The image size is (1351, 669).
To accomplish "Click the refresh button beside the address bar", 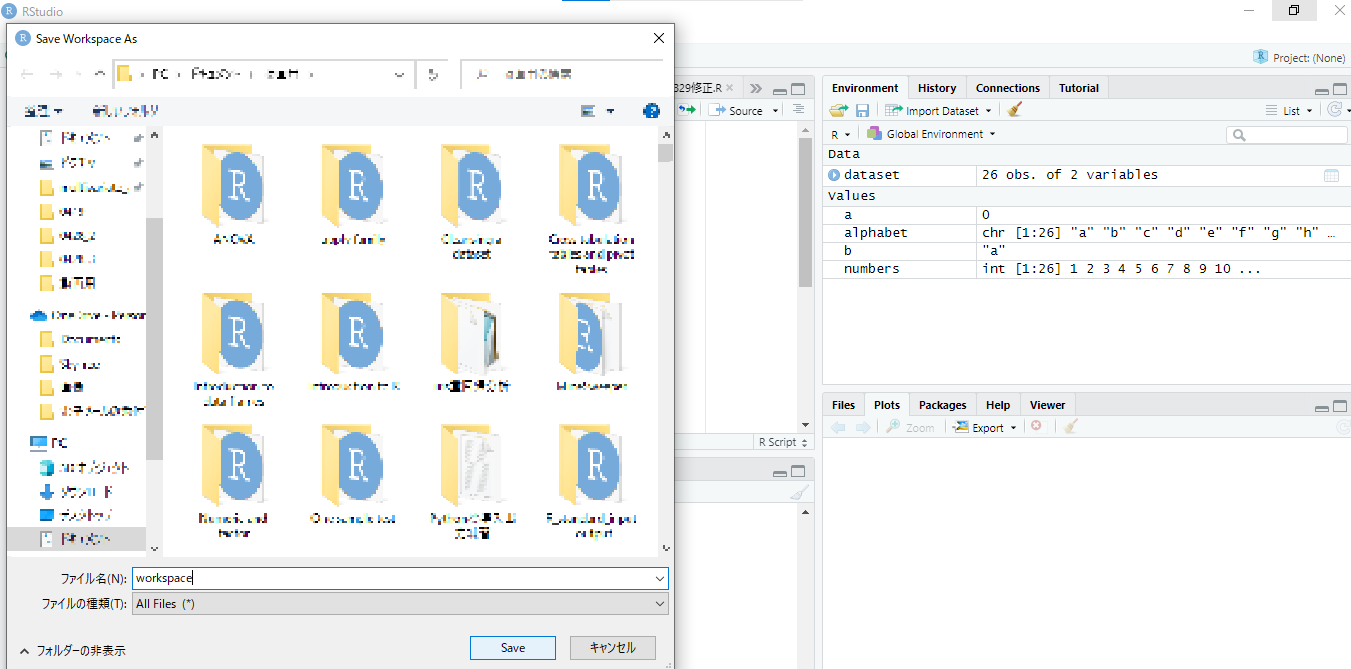I will [432, 74].
